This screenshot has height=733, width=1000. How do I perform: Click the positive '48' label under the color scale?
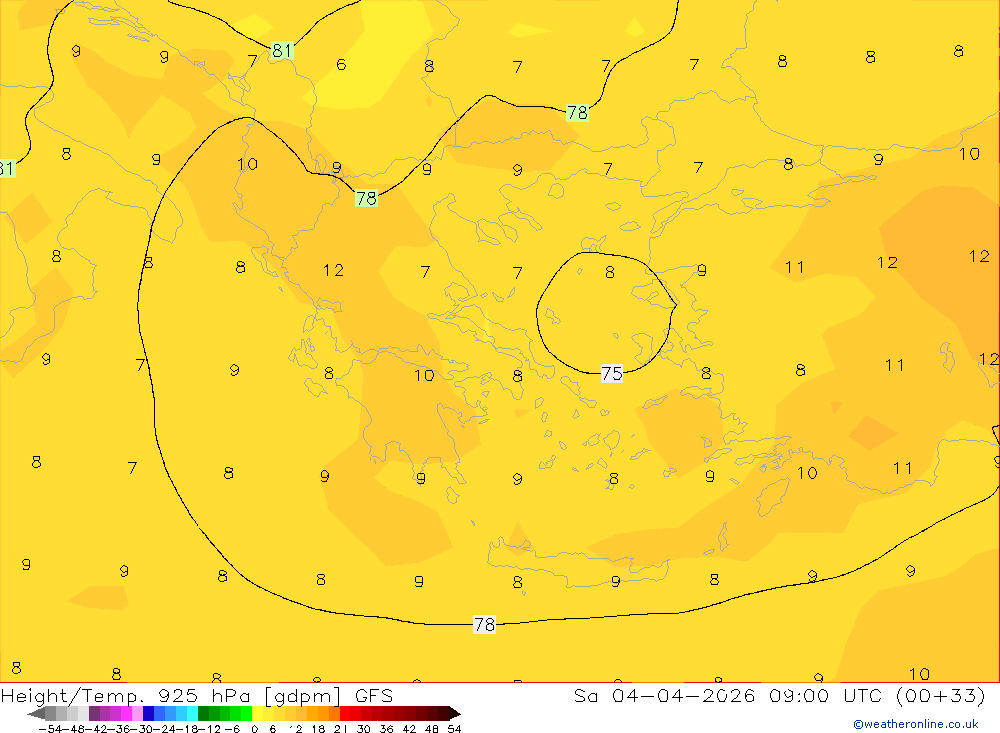(431, 729)
